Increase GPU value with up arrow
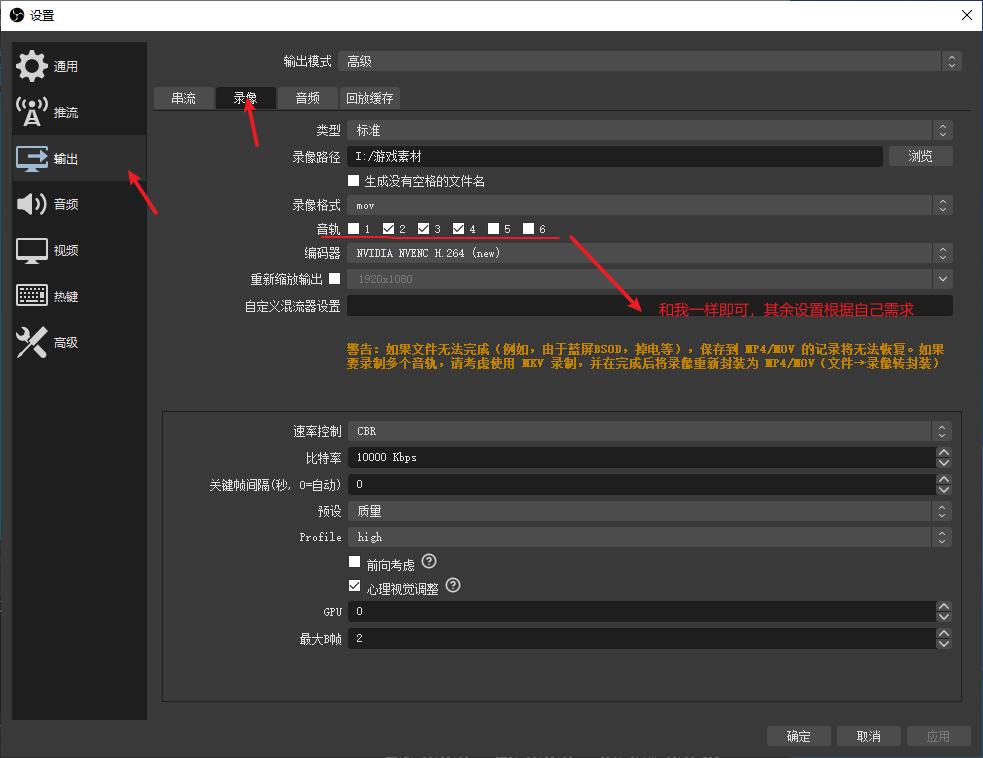 click(x=944, y=606)
